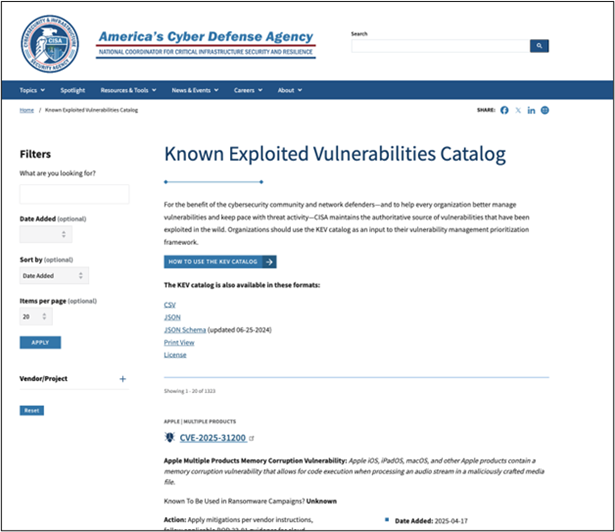Open the Topics menu
This screenshot has height=532, width=615.
[32, 90]
